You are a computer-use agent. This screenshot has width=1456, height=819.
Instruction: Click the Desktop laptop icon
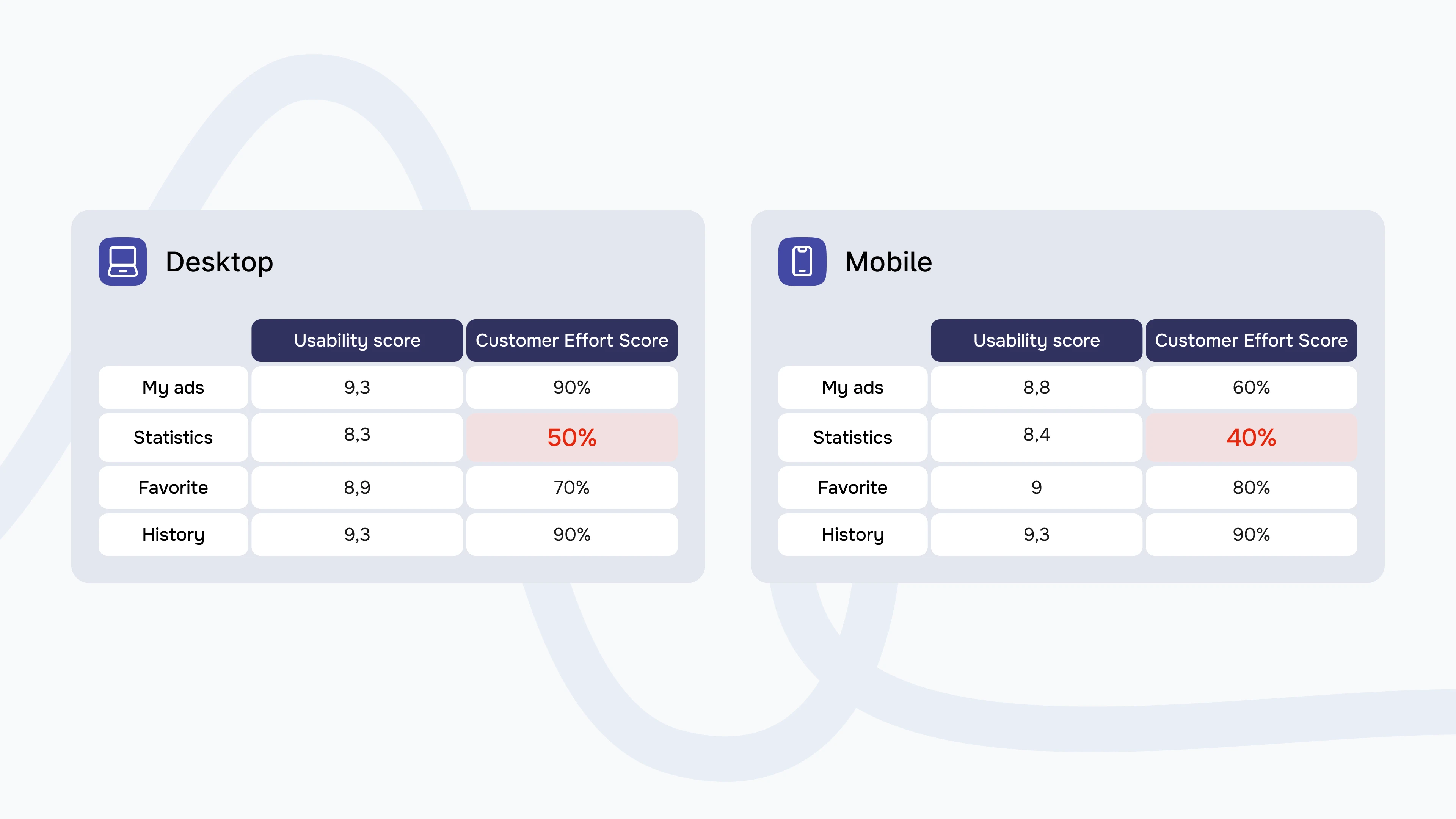click(x=122, y=262)
